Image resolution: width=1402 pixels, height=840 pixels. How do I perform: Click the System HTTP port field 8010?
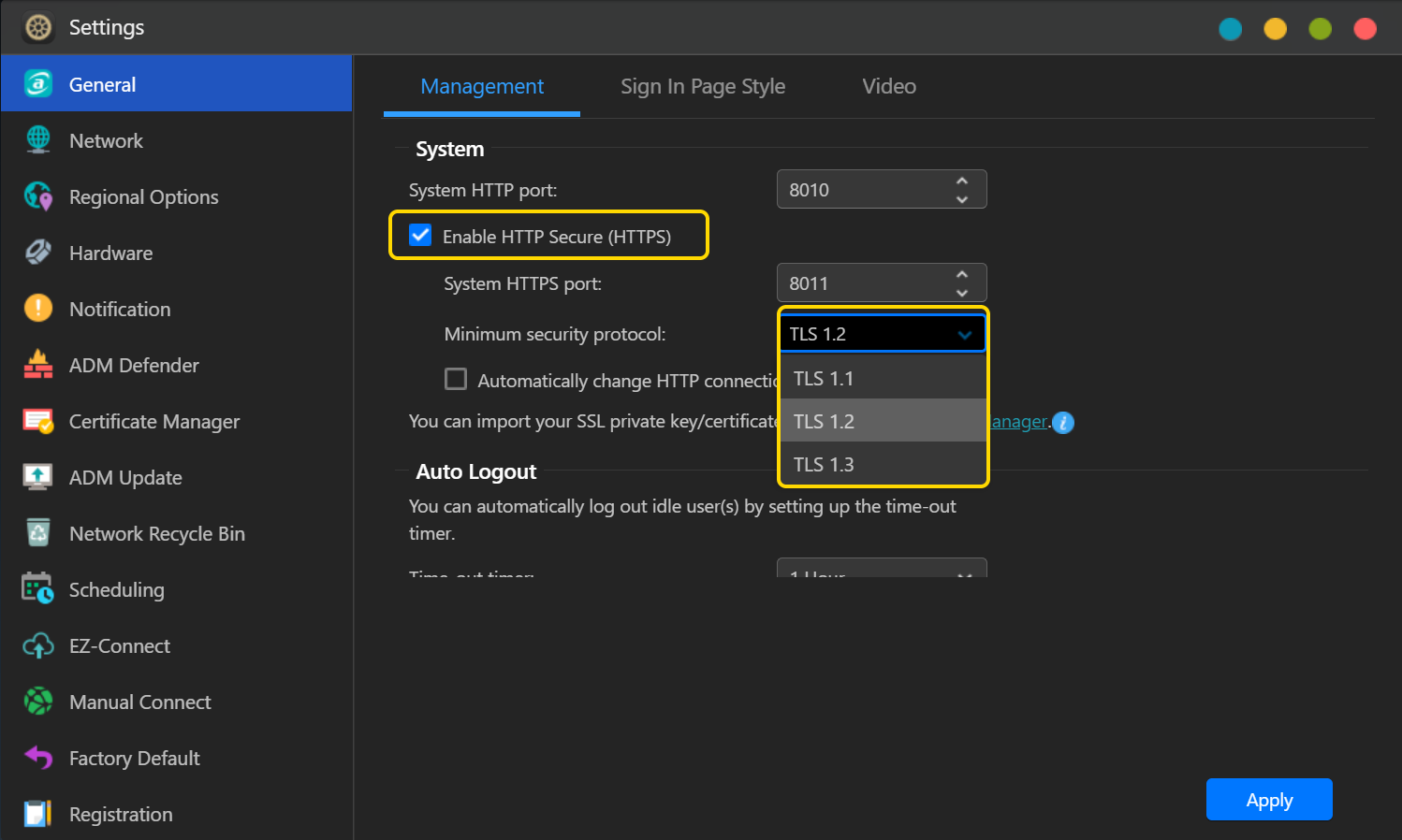(x=882, y=189)
